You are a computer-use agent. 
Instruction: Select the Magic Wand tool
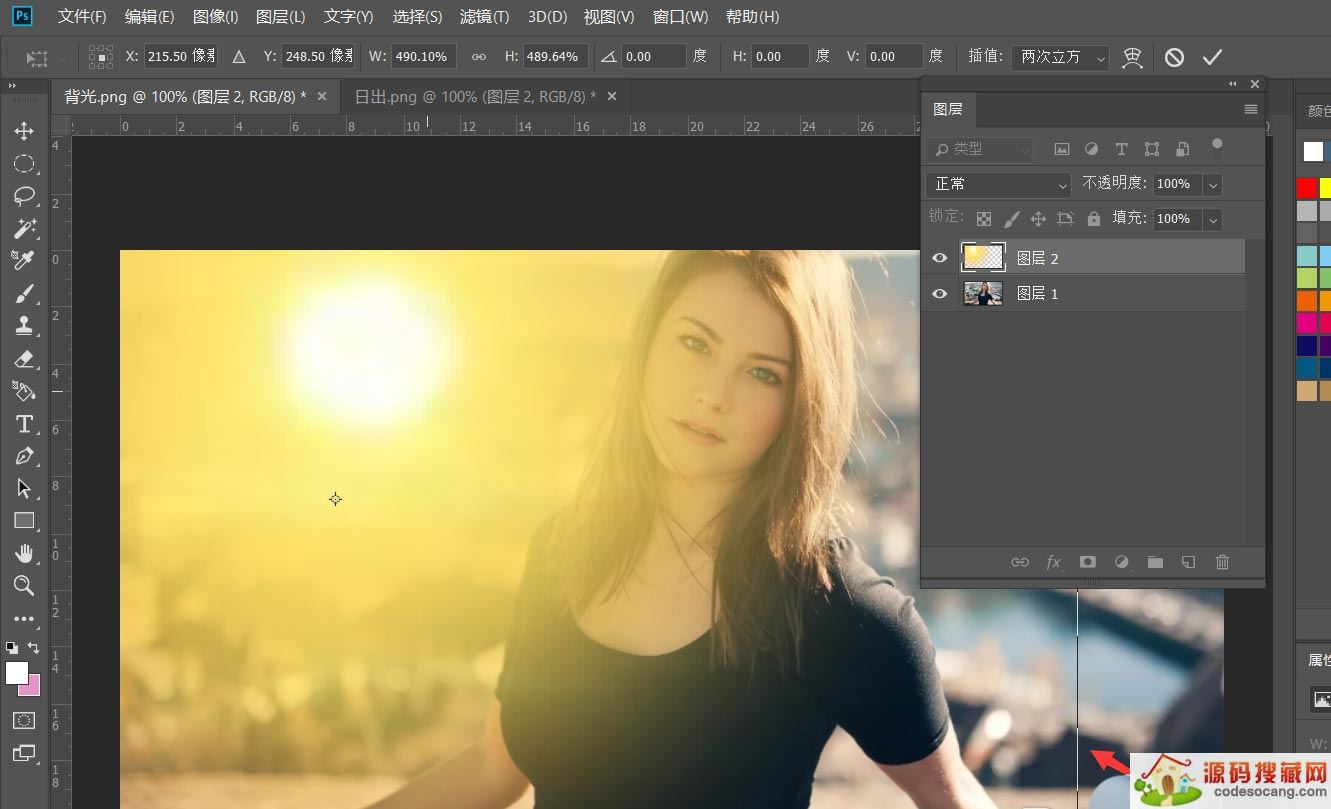click(24, 229)
